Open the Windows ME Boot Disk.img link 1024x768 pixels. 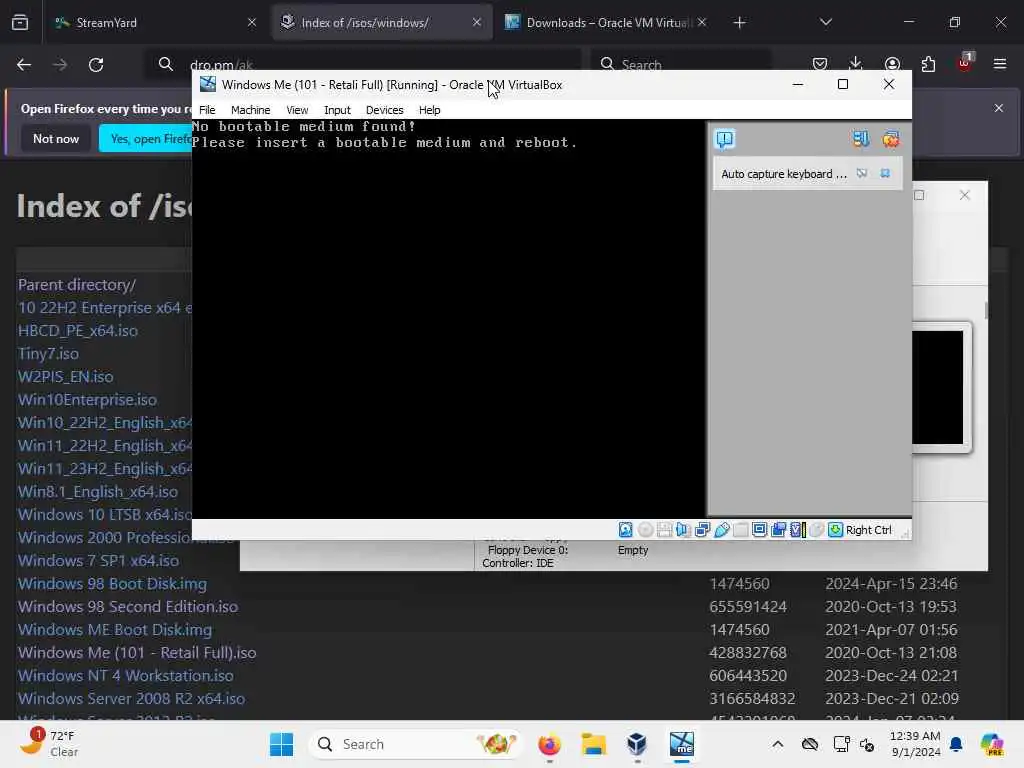(115, 630)
